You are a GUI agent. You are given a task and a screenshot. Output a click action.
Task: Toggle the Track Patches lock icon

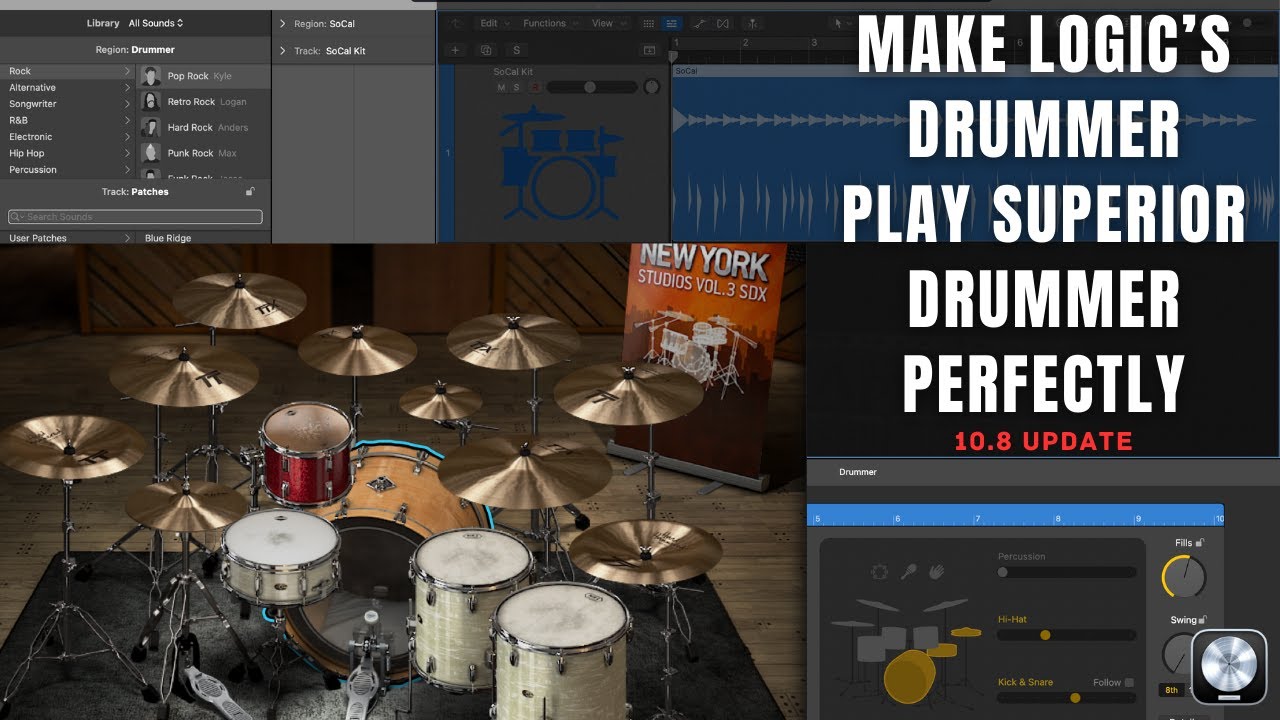(250, 191)
